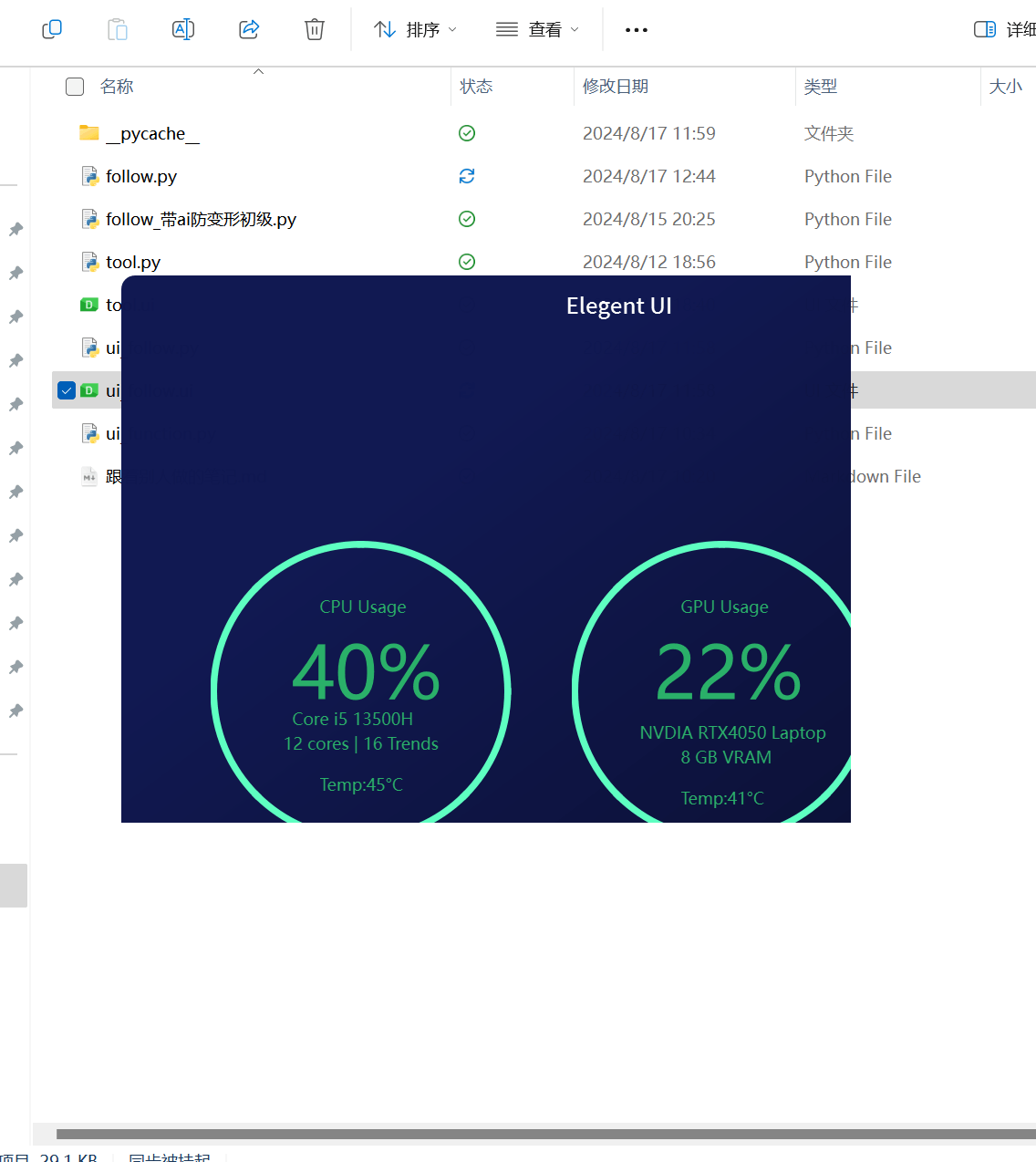The height and width of the screenshot is (1162, 1036).
Task: Open the See more three-dots menu
Action: pyautogui.click(x=637, y=30)
